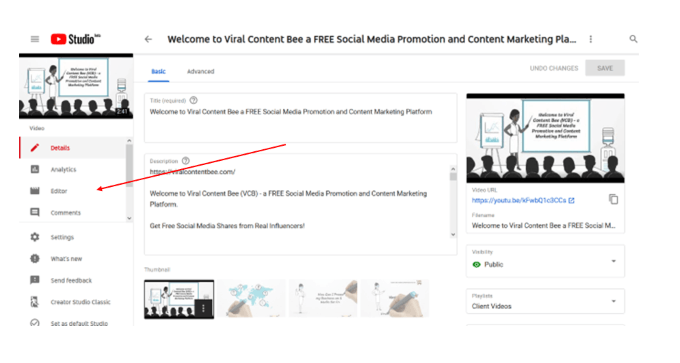Open the selected thumbnail's three-dot menu

pyautogui.click(x=203, y=308)
